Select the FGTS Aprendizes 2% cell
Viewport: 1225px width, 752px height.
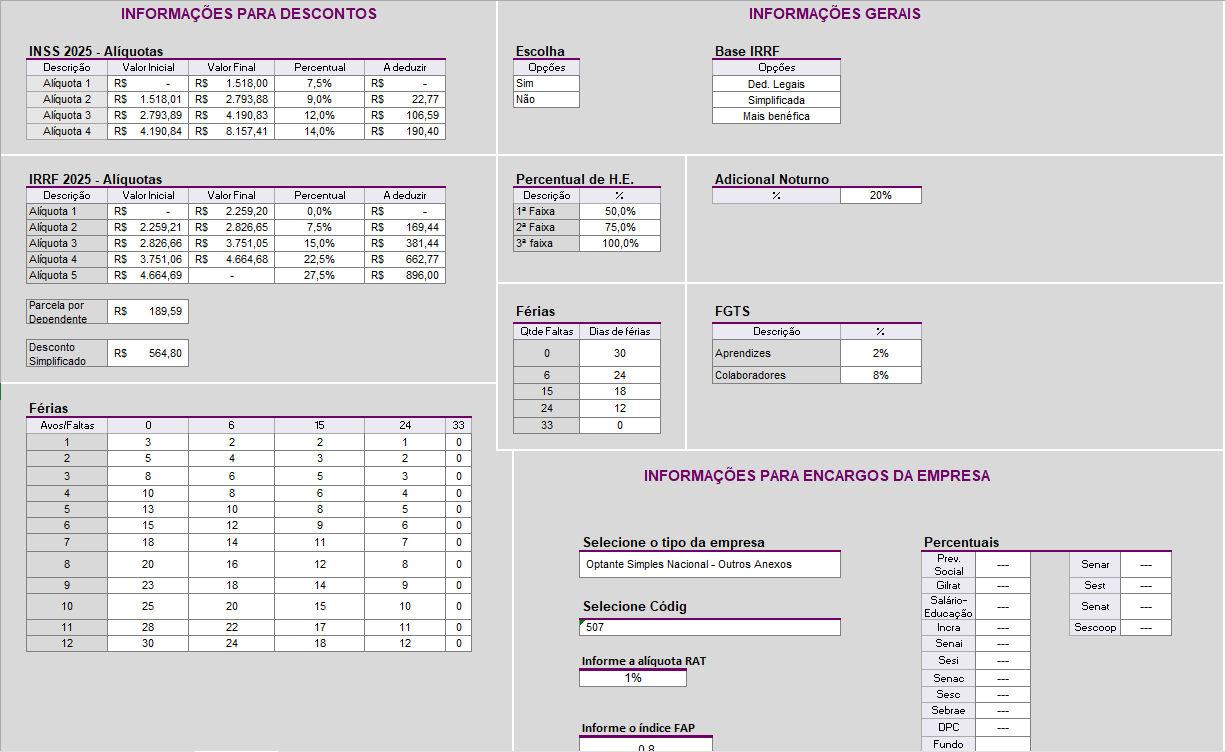click(x=880, y=353)
